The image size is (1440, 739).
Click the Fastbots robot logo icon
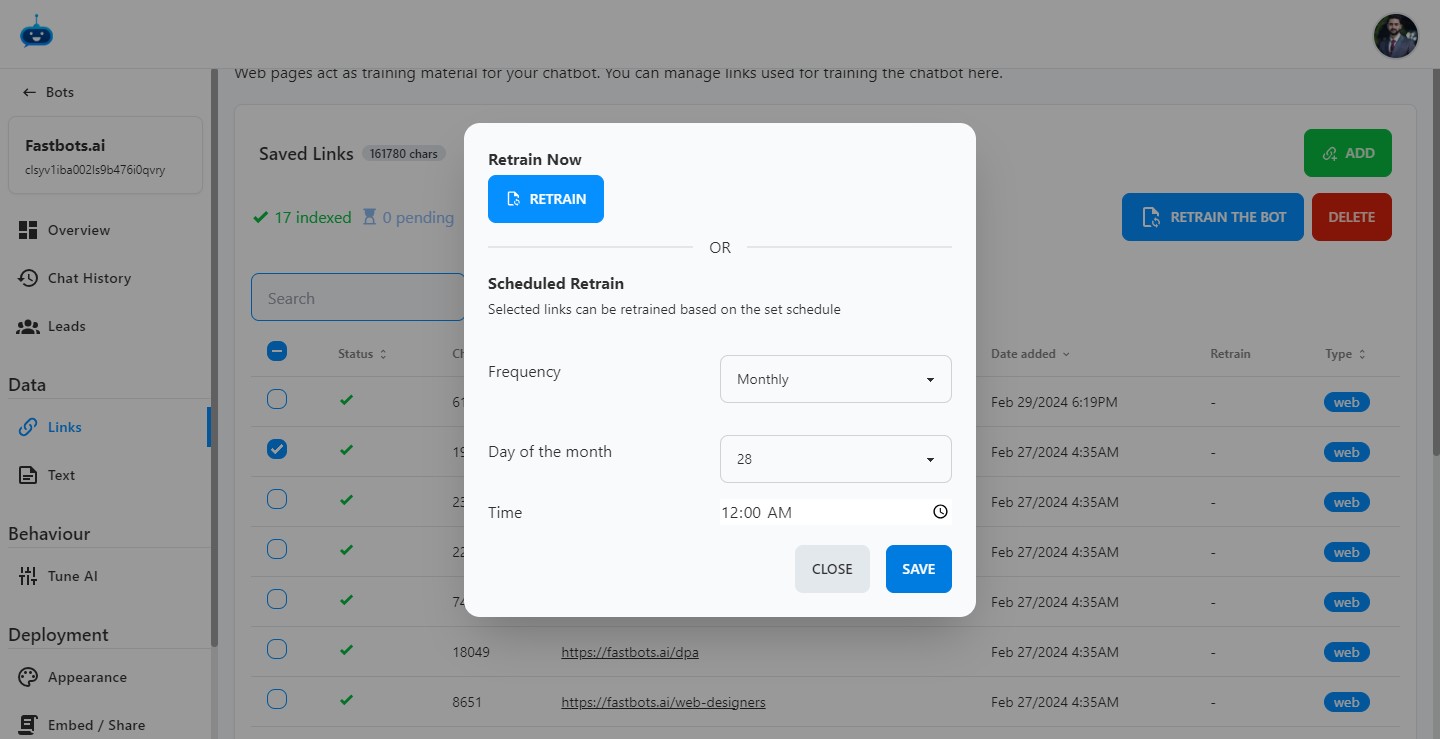[36, 33]
